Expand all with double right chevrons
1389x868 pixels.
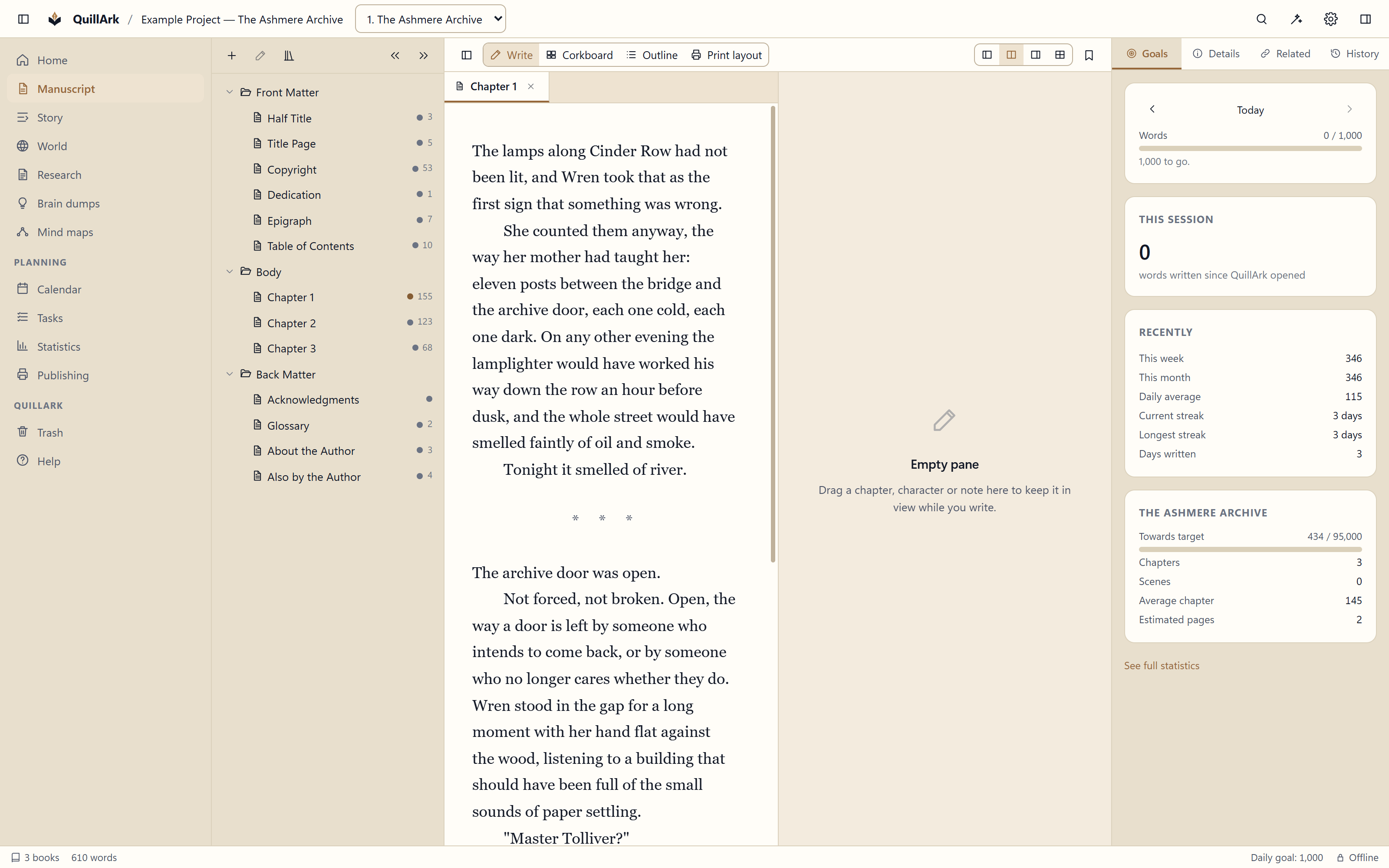pyautogui.click(x=424, y=55)
